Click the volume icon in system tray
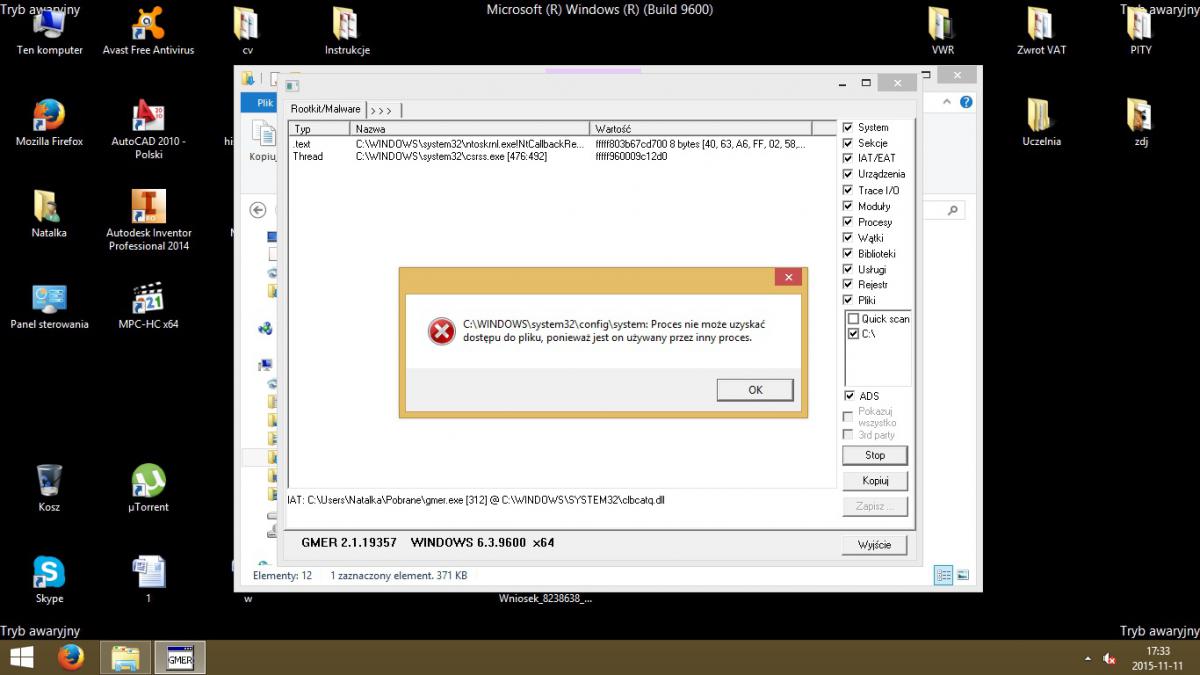 1109,658
